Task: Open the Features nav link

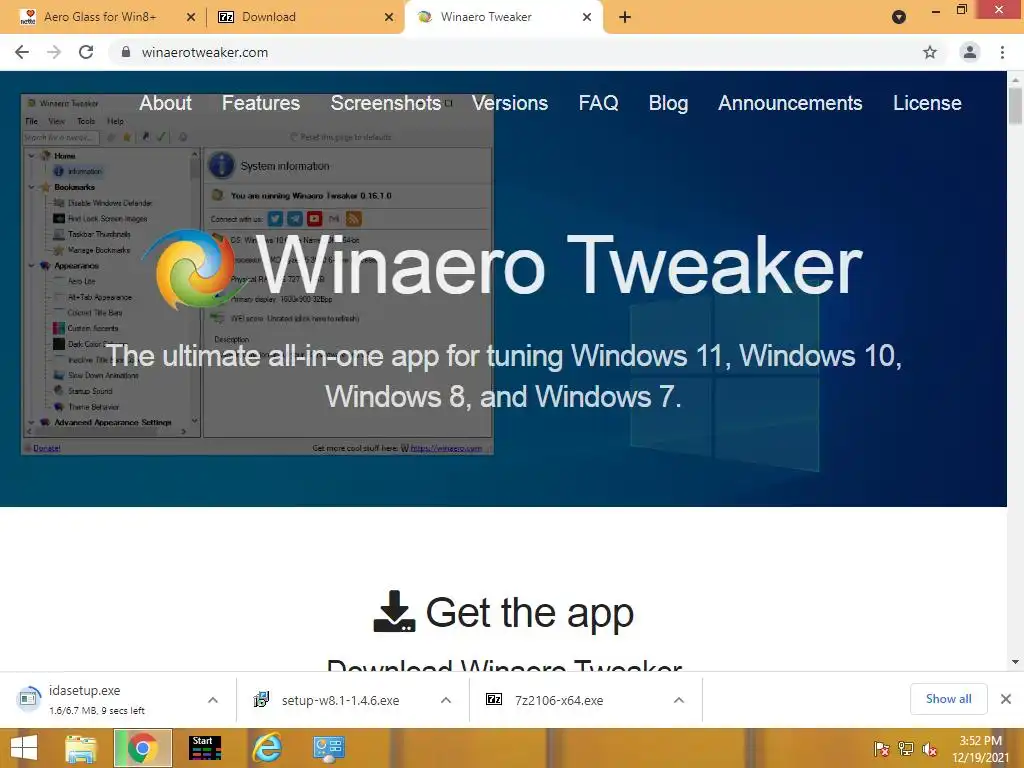Action: pyautogui.click(x=261, y=103)
